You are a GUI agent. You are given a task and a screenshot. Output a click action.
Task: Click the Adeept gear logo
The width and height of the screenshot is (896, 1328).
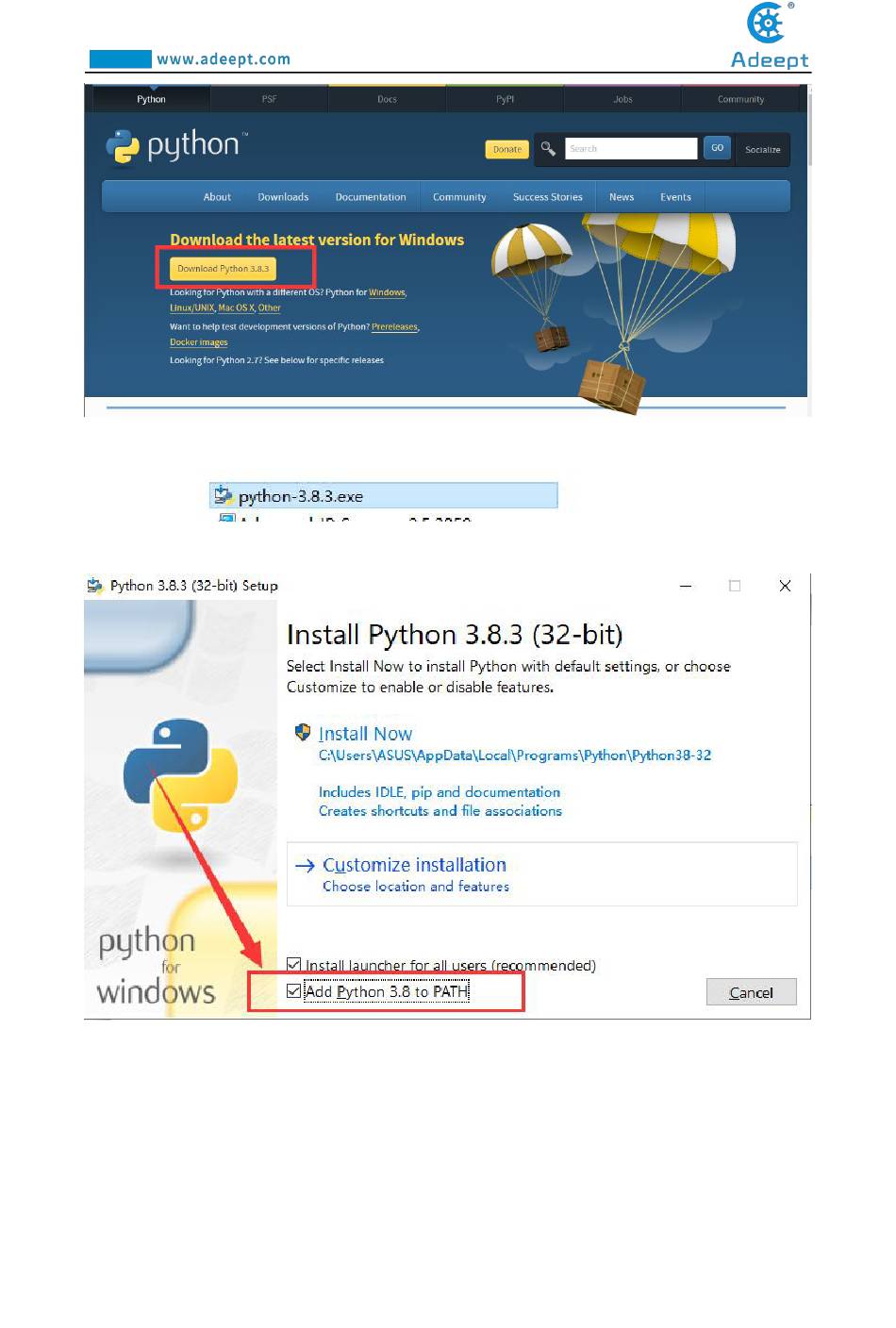tap(767, 23)
